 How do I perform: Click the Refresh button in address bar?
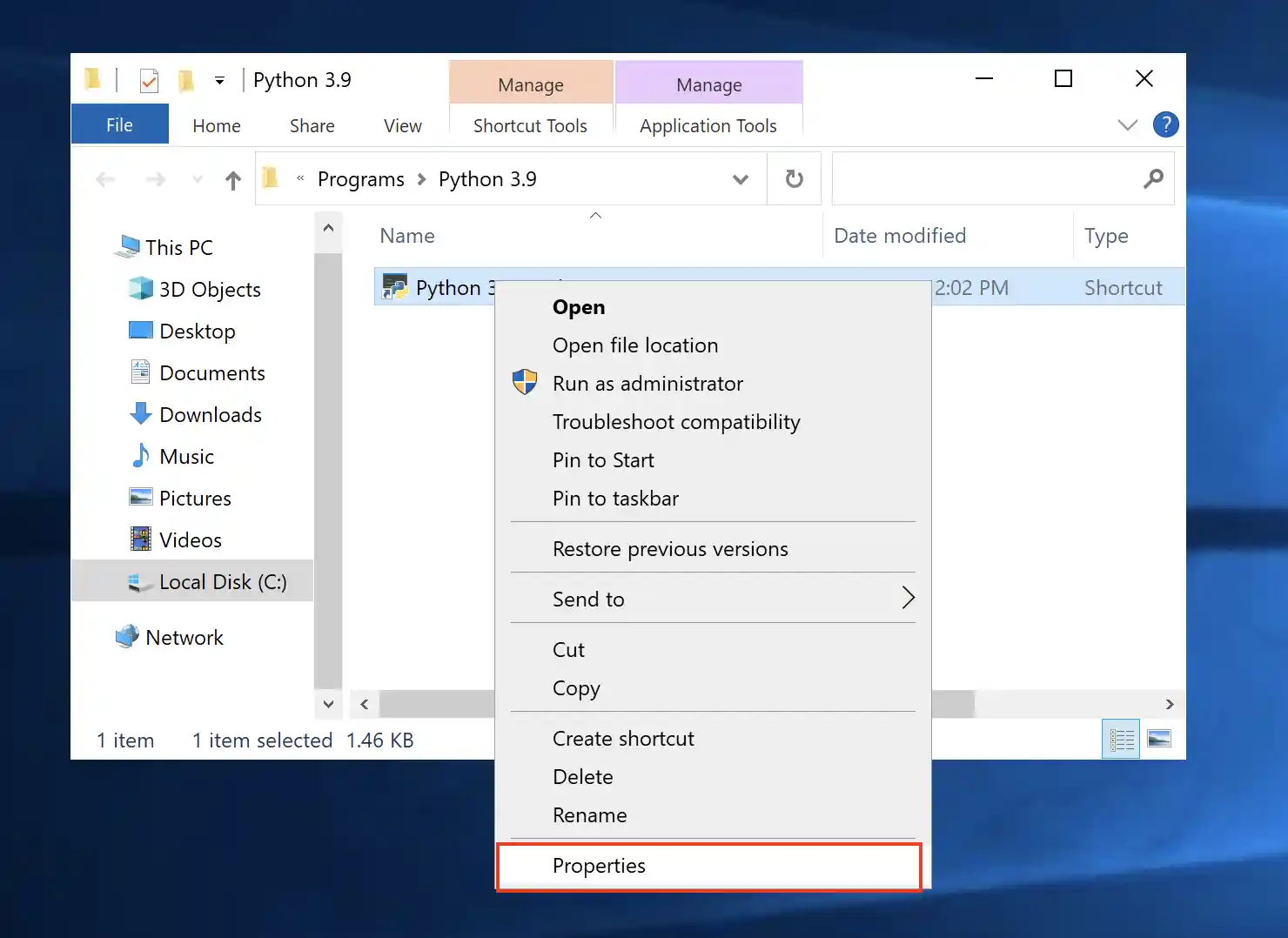(794, 179)
